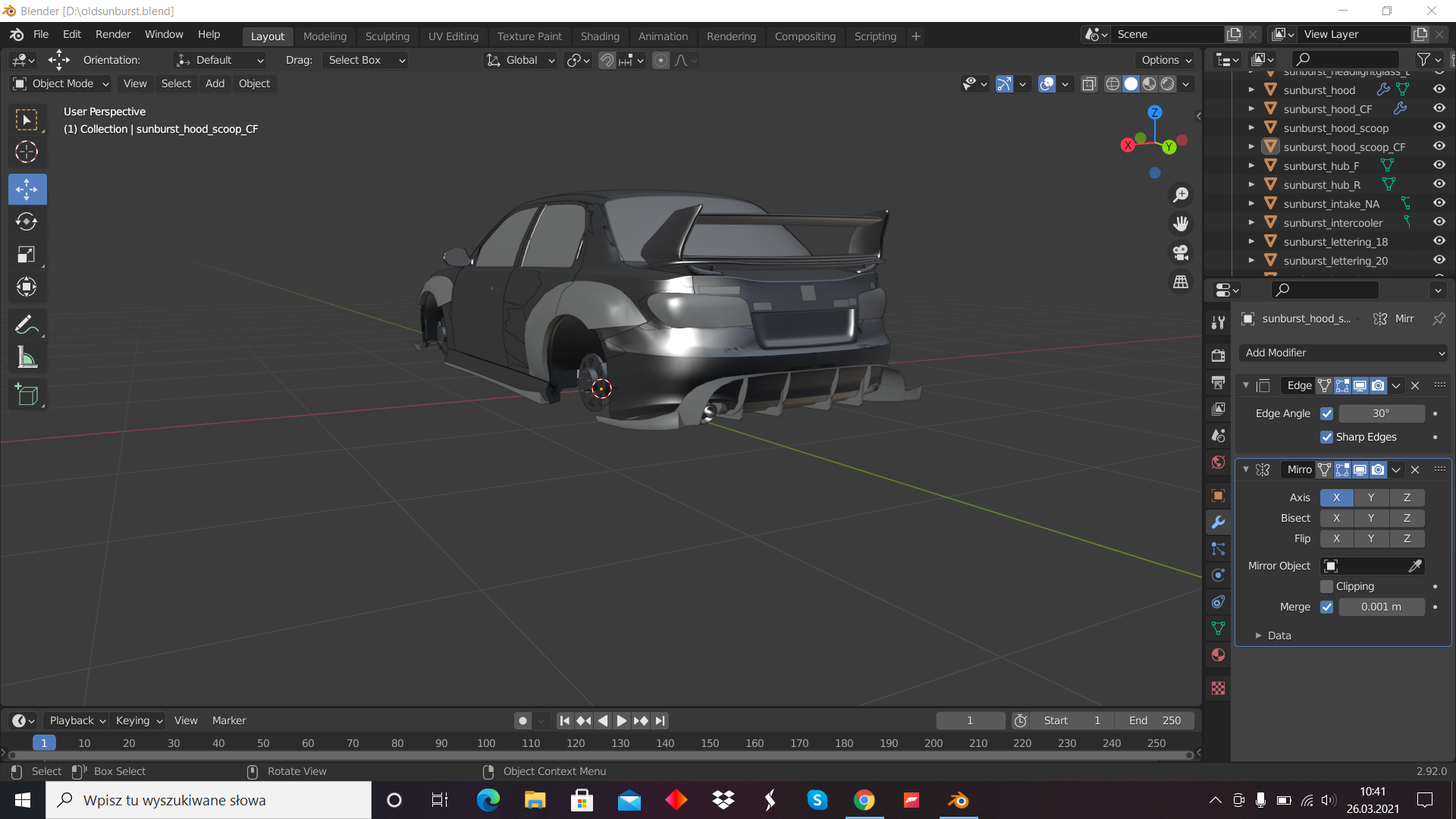Open the Object Data mesh properties tab
1456x819 pixels.
tap(1218, 628)
